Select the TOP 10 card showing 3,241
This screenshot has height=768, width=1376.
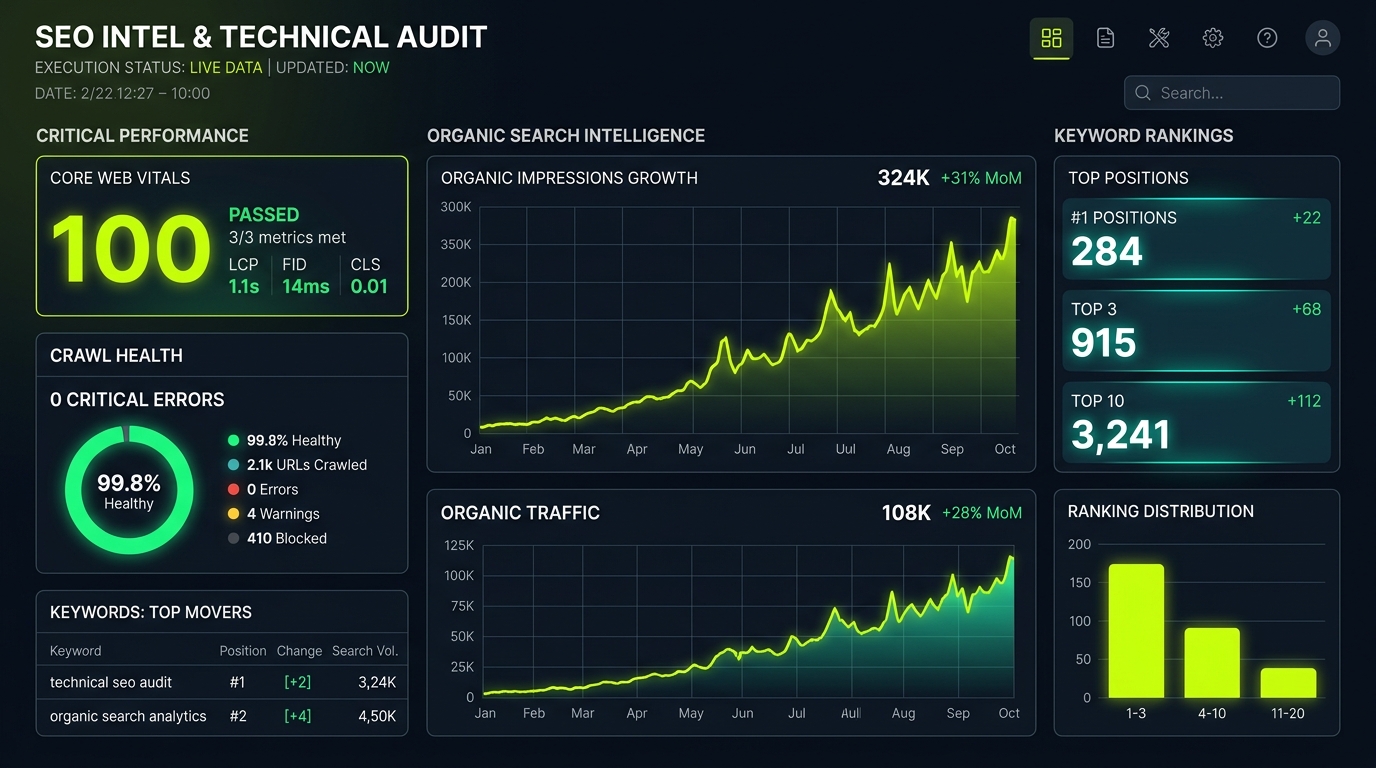(x=1196, y=423)
